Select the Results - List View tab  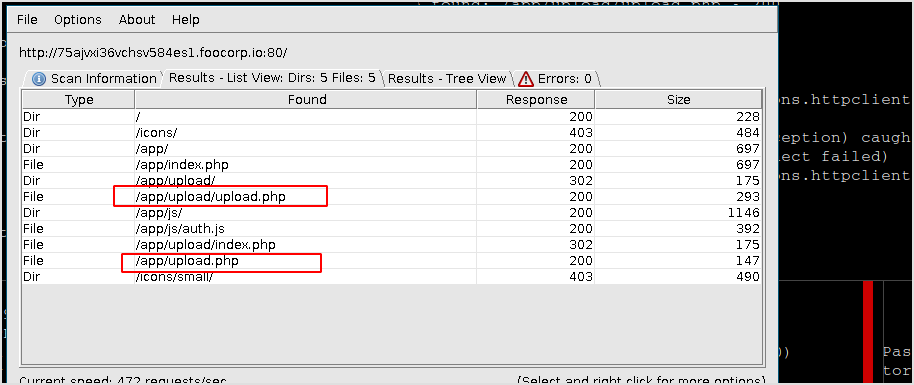[272, 78]
